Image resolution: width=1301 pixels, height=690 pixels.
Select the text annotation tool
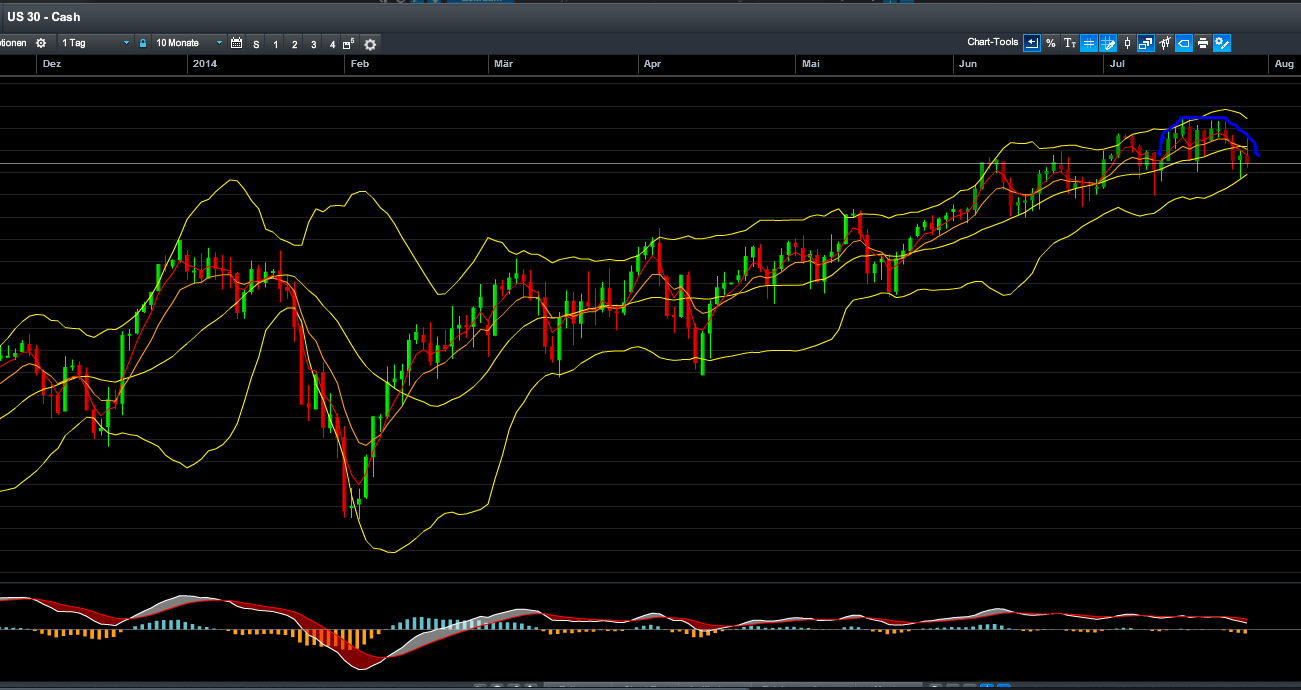tap(1070, 43)
